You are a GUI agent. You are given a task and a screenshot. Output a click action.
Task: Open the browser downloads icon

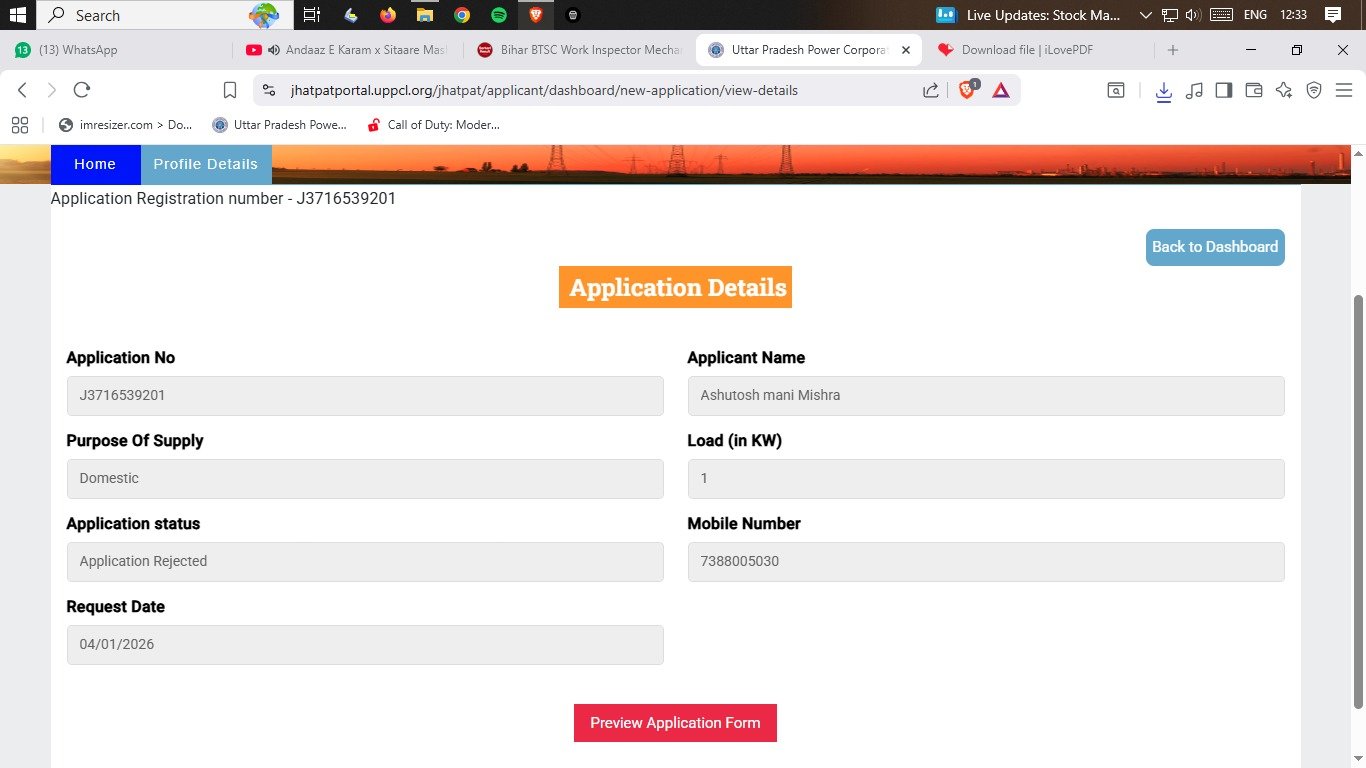(1163, 90)
